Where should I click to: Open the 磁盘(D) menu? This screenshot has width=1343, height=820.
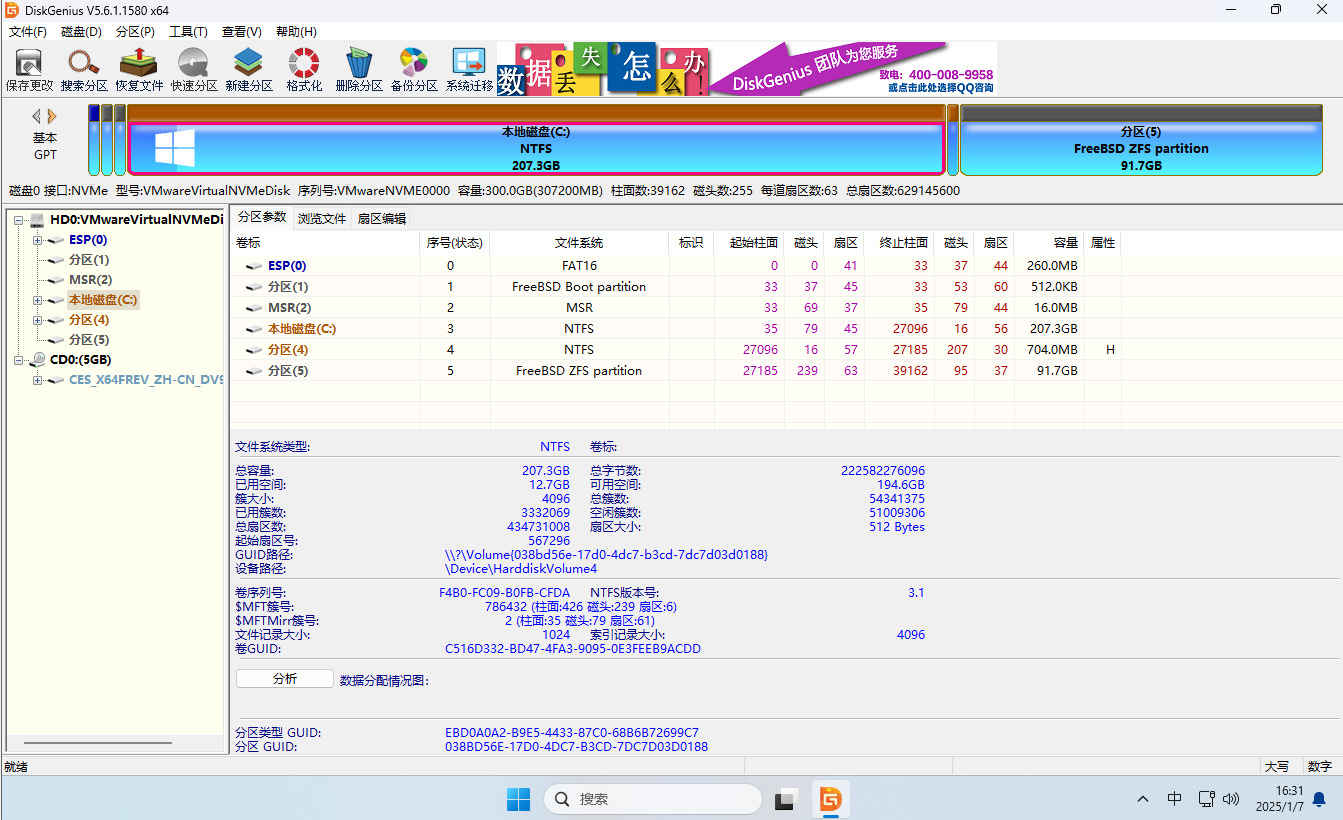click(x=81, y=32)
